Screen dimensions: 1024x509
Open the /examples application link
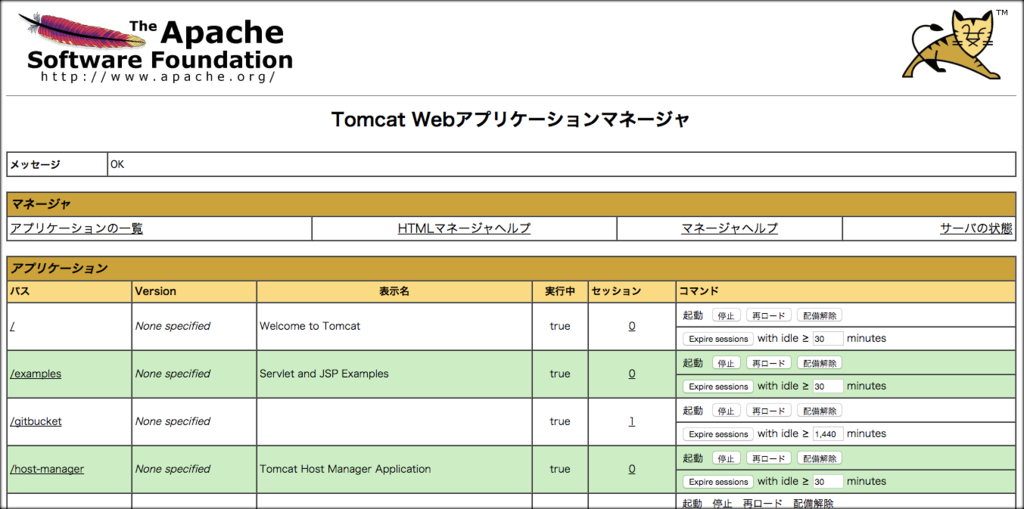pos(36,374)
